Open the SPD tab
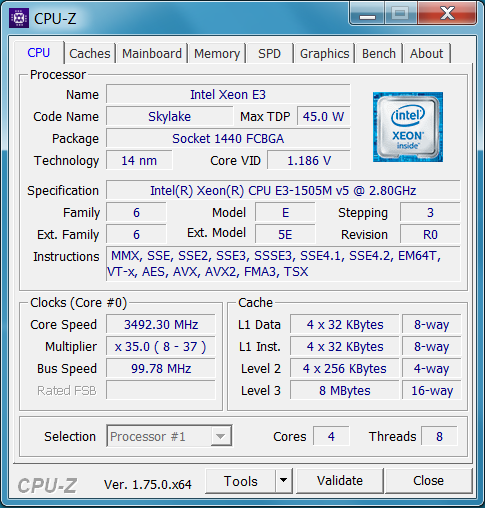 270,53
